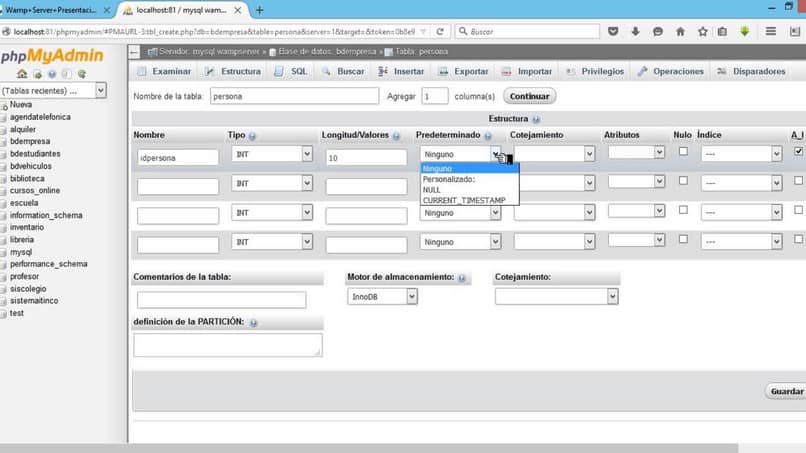Click Comentarios de la tabla field

tap(222, 300)
